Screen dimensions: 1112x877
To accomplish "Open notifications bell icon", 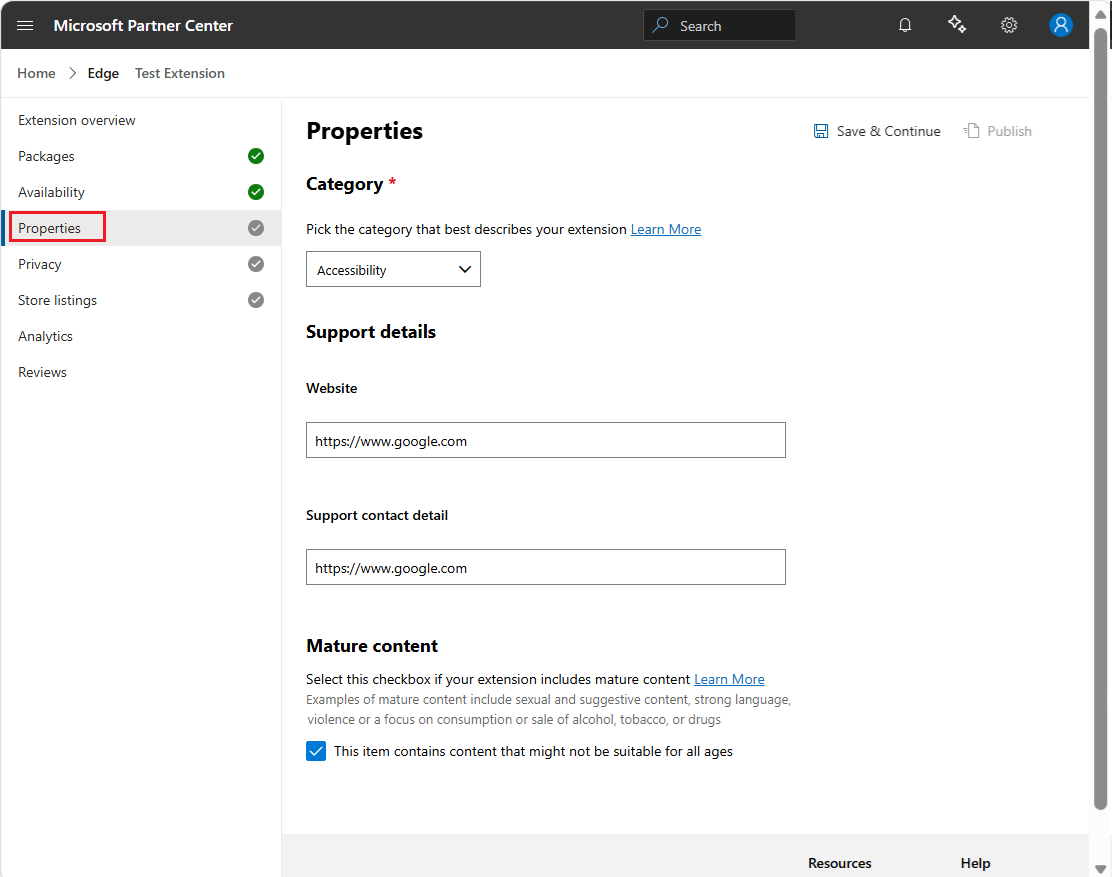I will click(x=904, y=26).
